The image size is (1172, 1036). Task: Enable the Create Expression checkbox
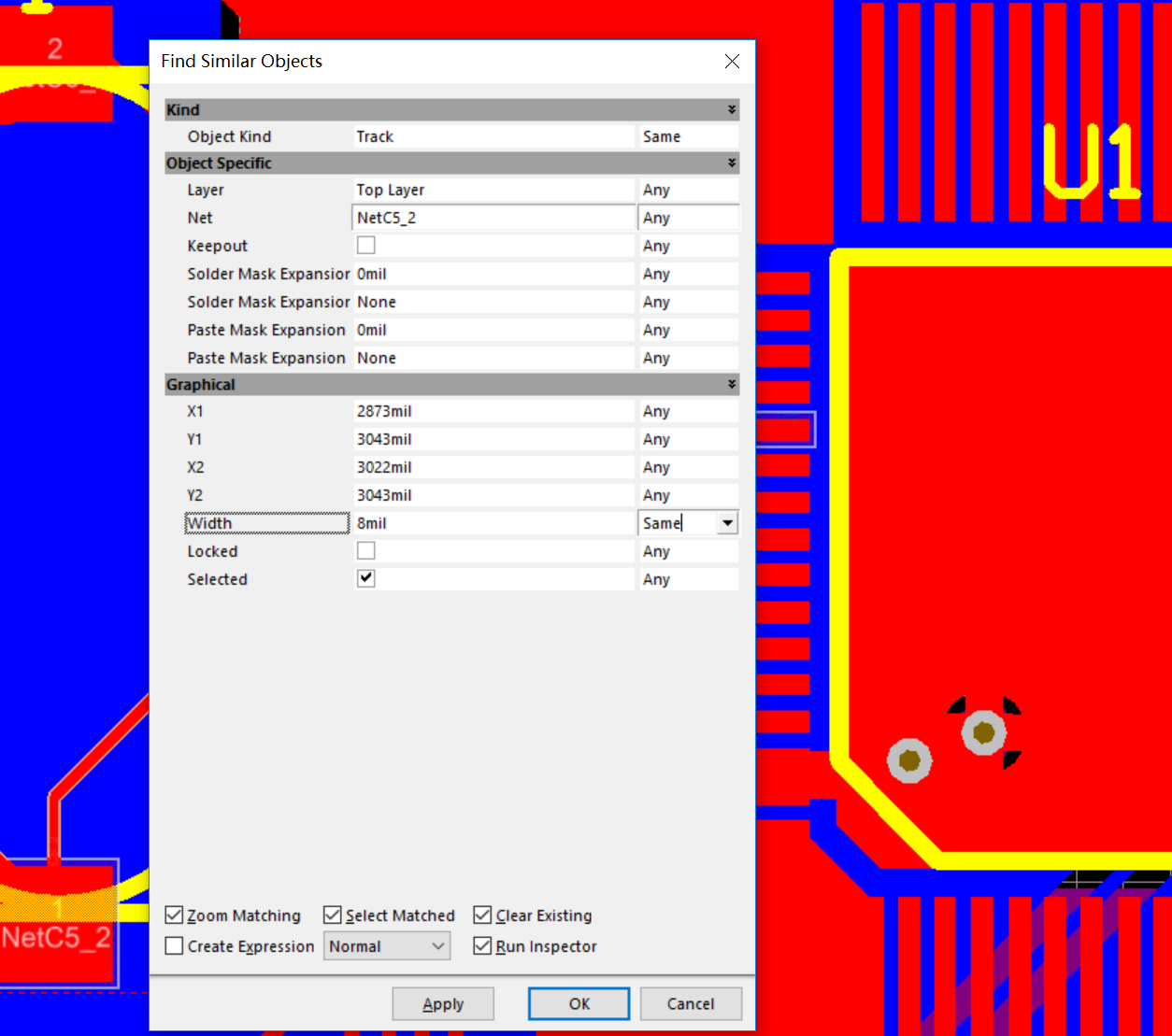[x=175, y=946]
